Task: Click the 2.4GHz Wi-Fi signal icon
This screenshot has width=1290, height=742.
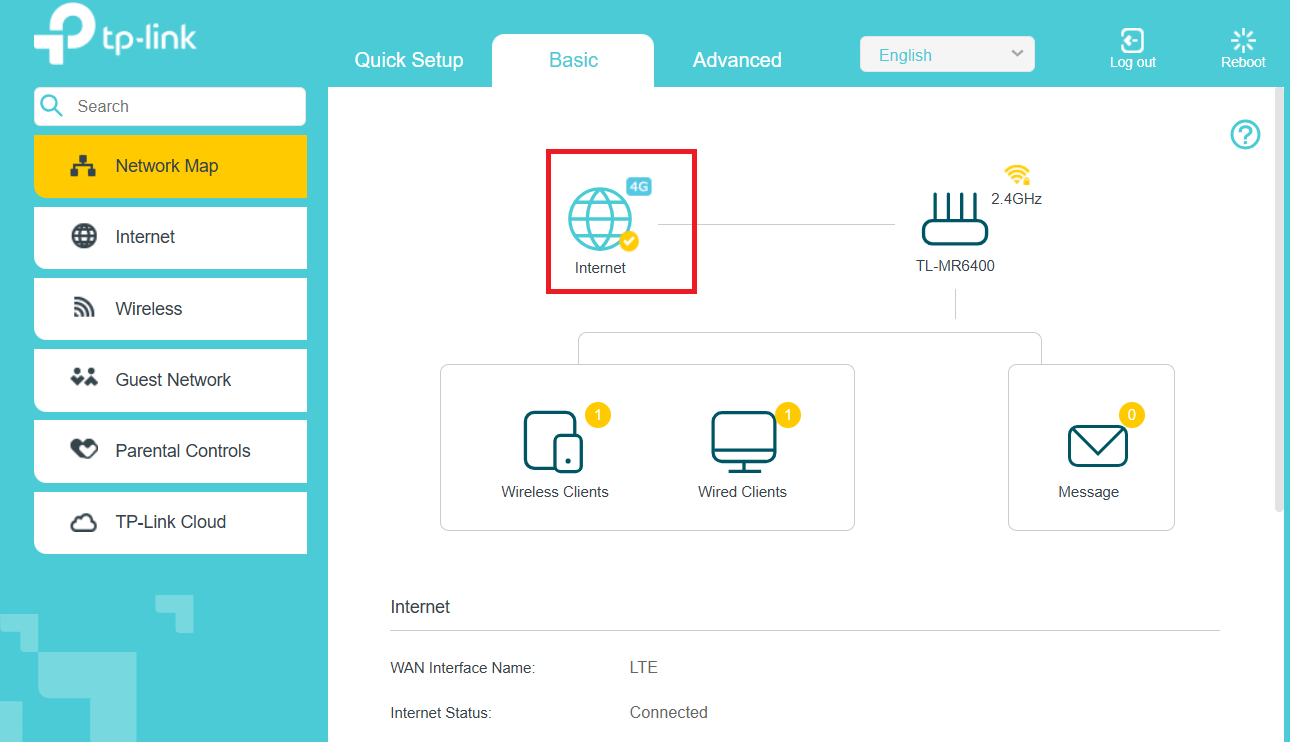Action: tap(1017, 176)
